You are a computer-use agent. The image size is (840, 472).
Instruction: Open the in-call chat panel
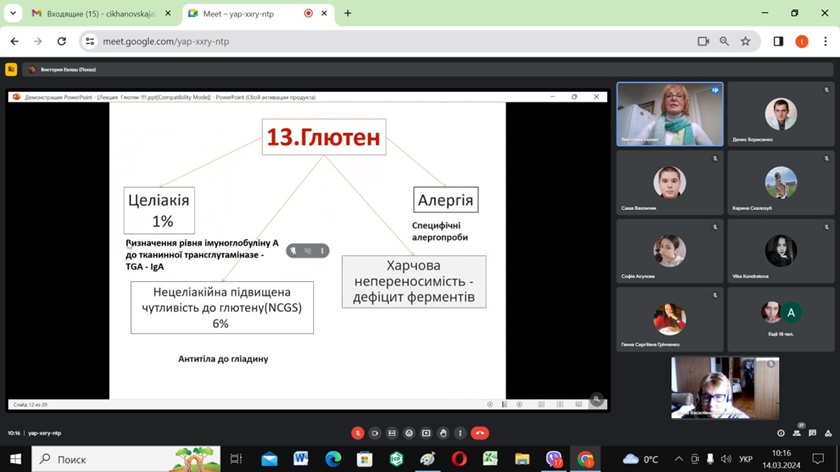tap(813, 433)
